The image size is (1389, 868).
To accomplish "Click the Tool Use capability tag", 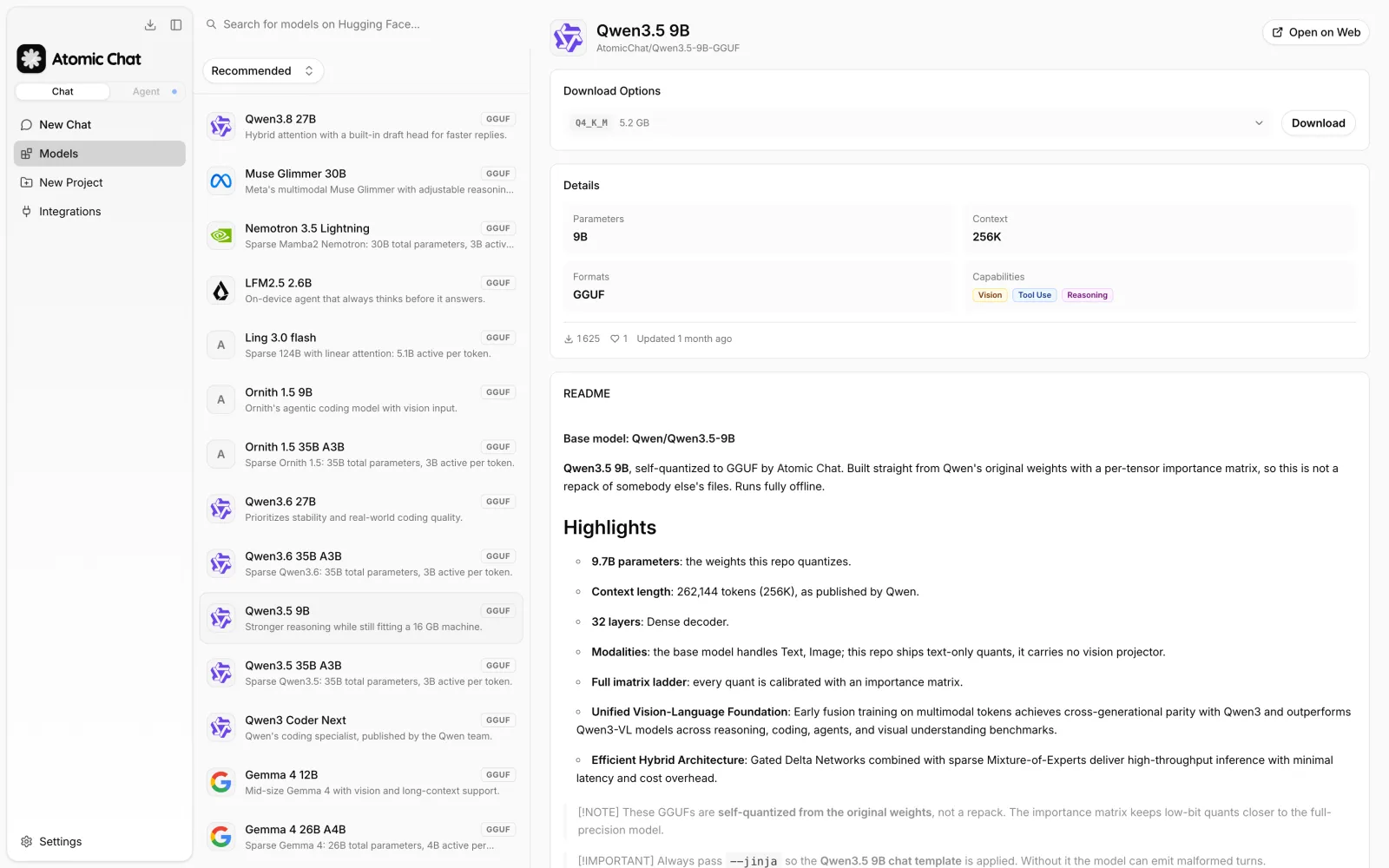I will click(1034, 295).
